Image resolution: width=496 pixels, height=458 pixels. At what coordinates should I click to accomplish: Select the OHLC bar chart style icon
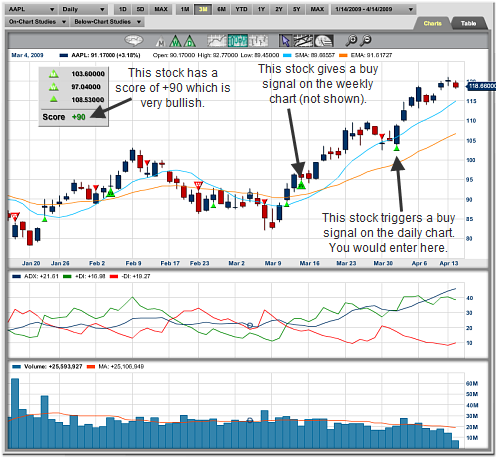click(x=258, y=41)
